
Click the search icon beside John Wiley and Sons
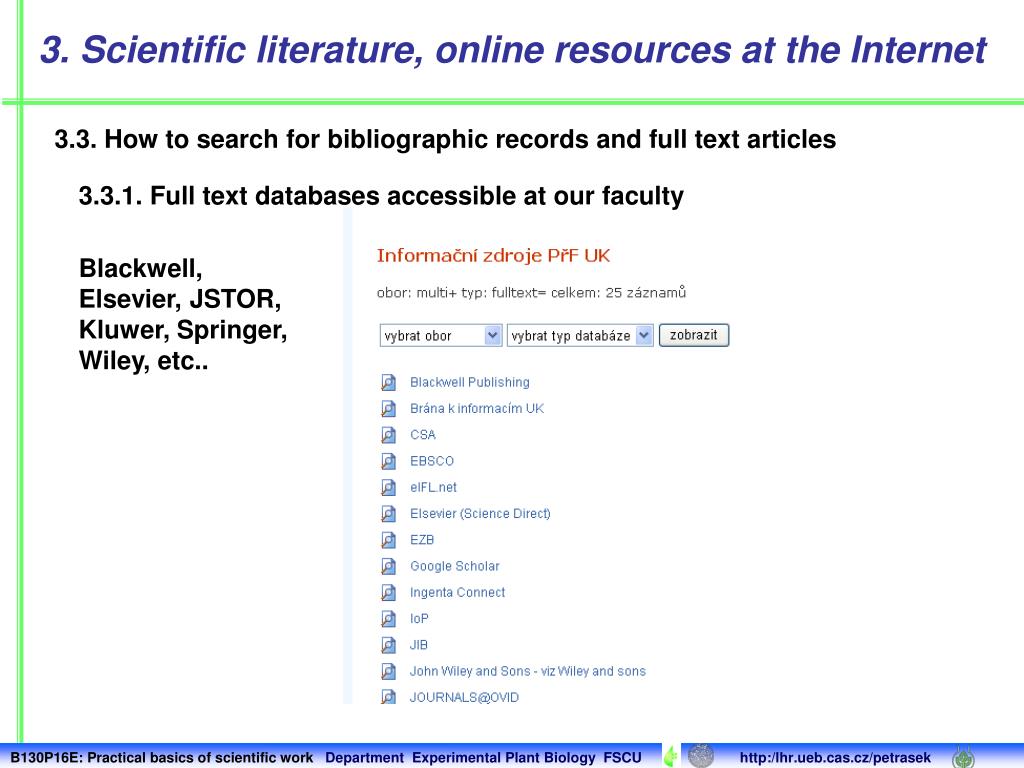coord(389,671)
